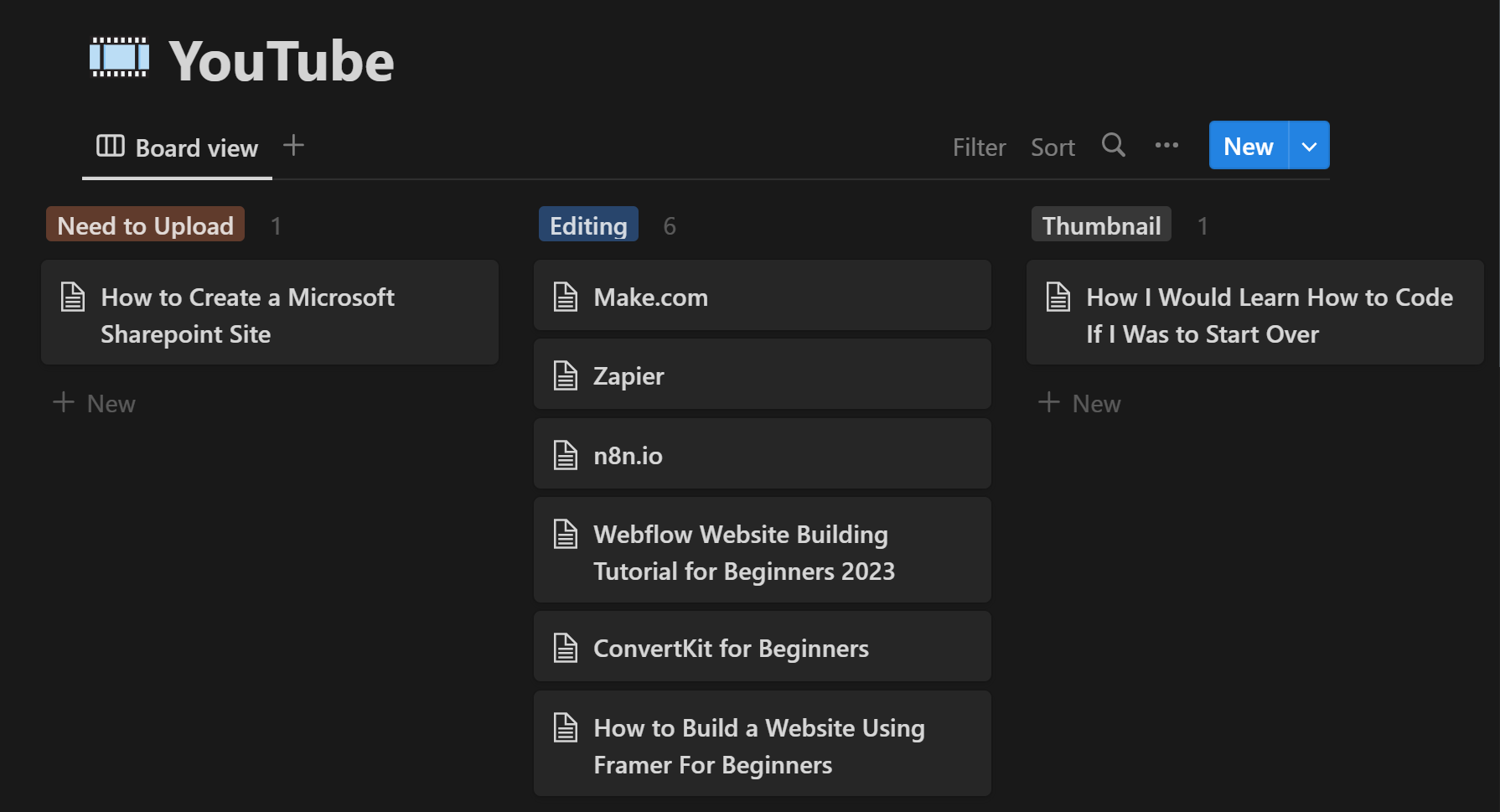Add a new view with plus icon
Viewport: 1500px width, 812px height.
coord(293,146)
